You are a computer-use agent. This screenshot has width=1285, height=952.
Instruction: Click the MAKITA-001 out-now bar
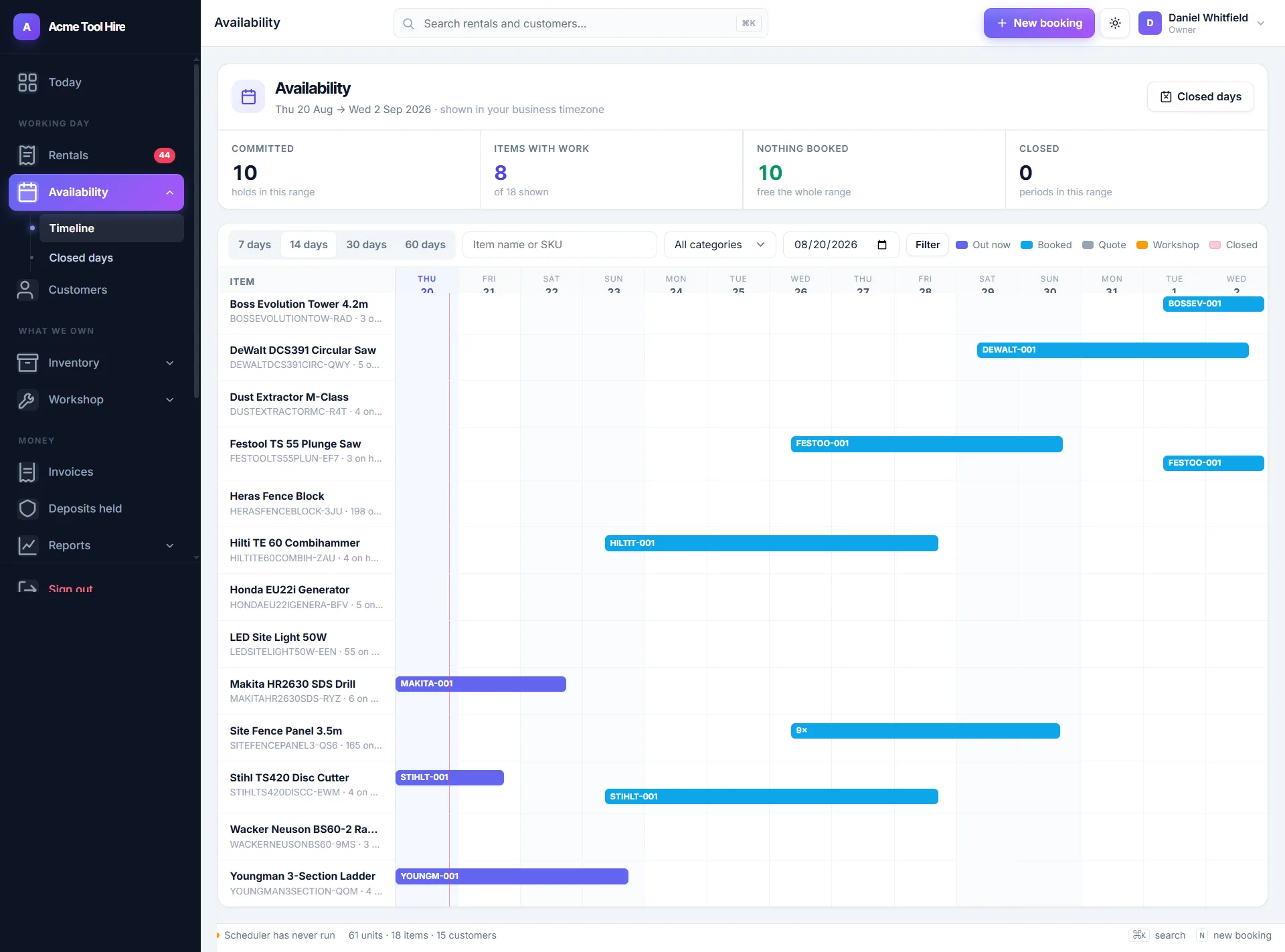coord(481,684)
